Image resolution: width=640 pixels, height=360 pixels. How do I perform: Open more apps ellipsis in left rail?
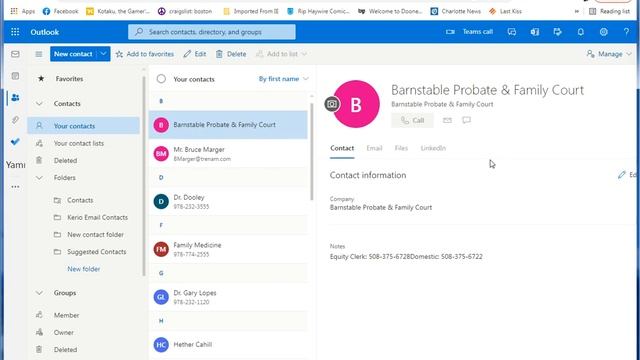tap(15, 187)
